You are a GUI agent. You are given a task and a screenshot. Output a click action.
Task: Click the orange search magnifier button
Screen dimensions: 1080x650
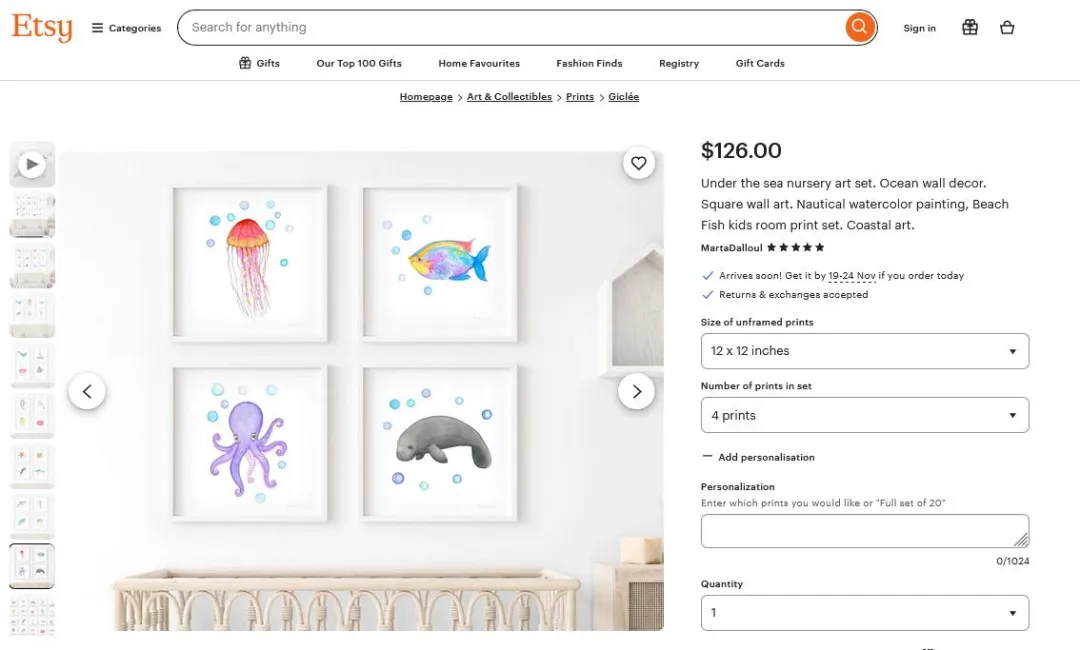click(859, 27)
